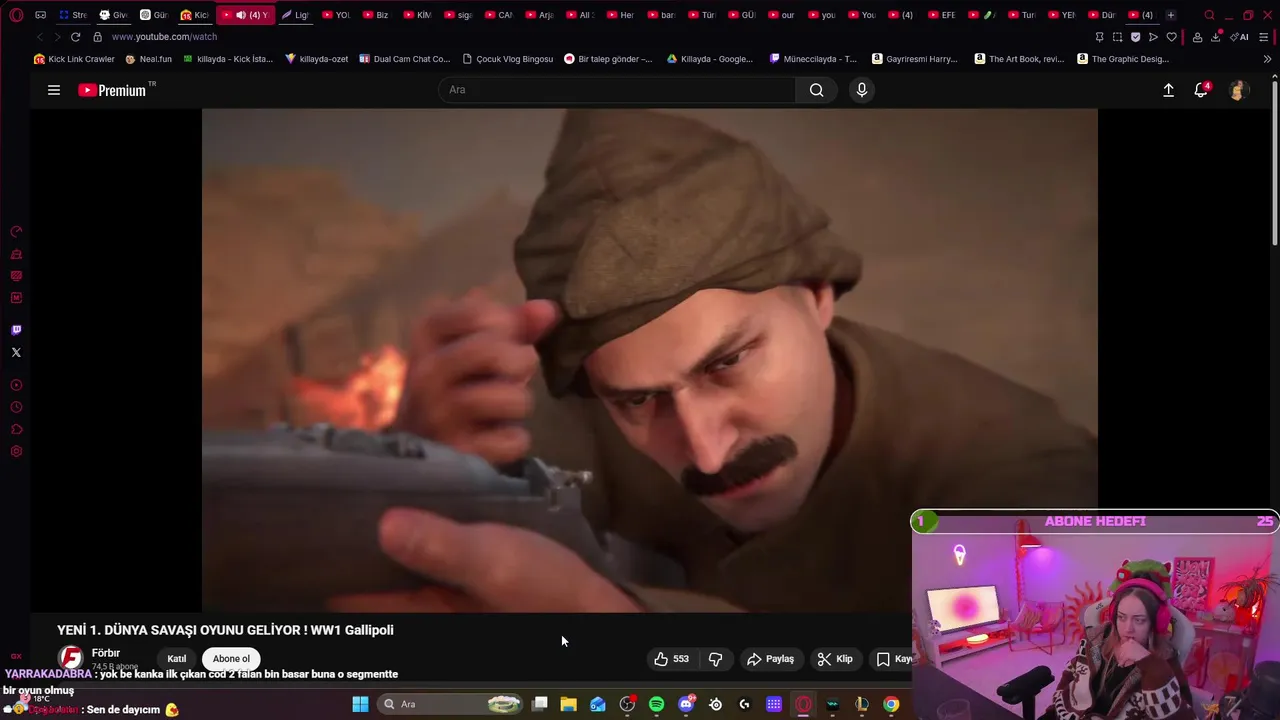Open Dual Cam Chat bookmark
This screenshot has height=720, width=1280.
405,59
